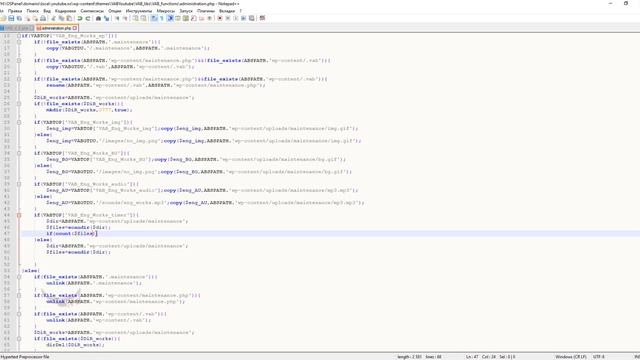Image resolution: width=640 pixels, height=360 pixels.
Task: Click the Paste clipboard icon
Action: coord(69,18)
